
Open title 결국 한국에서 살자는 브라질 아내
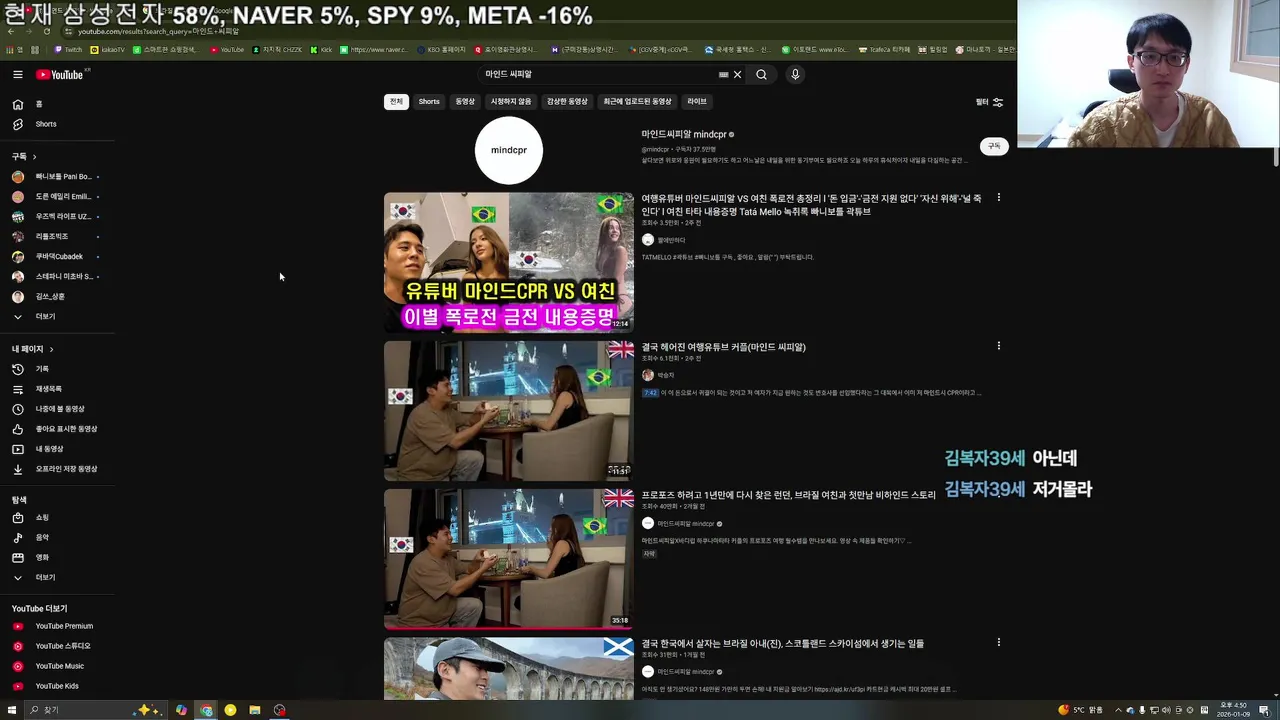(782, 644)
